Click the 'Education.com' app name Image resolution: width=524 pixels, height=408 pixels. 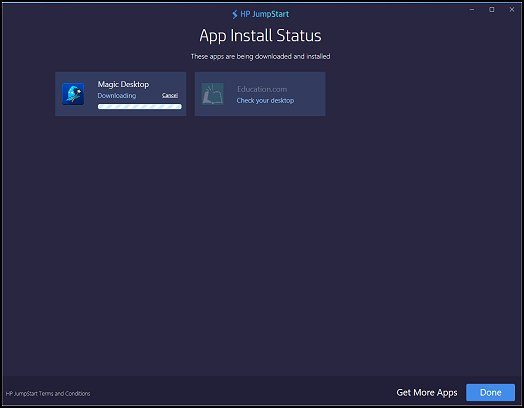(262, 89)
